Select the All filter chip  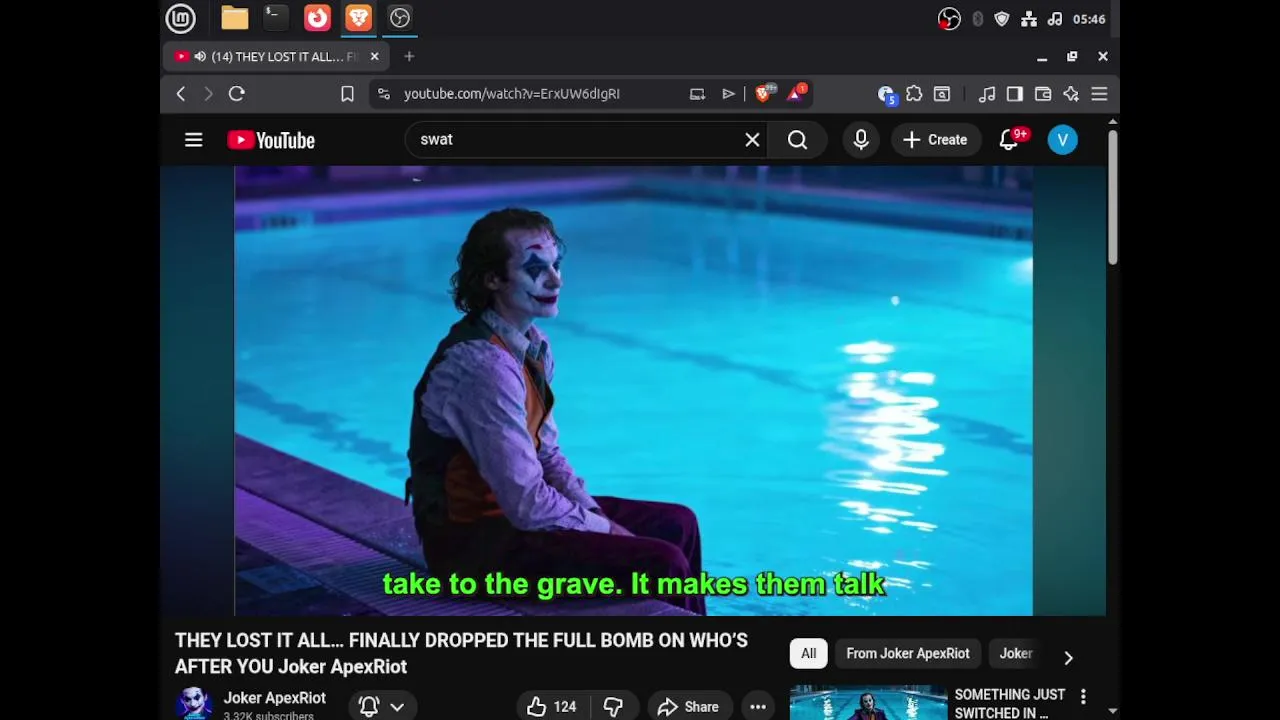pyautogui.click(x=808, y=654)
